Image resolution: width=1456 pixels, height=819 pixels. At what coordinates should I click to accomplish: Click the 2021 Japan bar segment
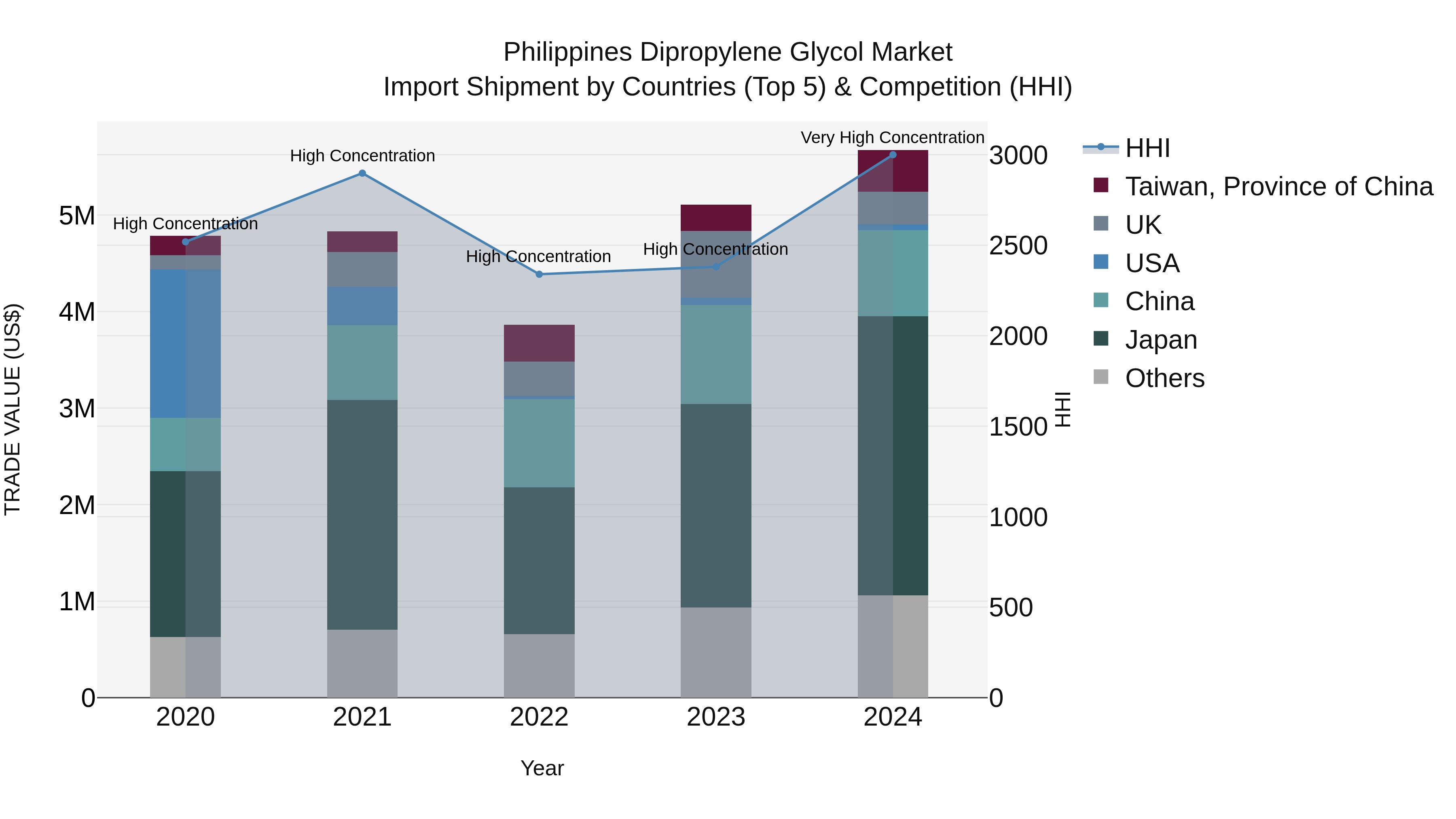click(362, 515)
